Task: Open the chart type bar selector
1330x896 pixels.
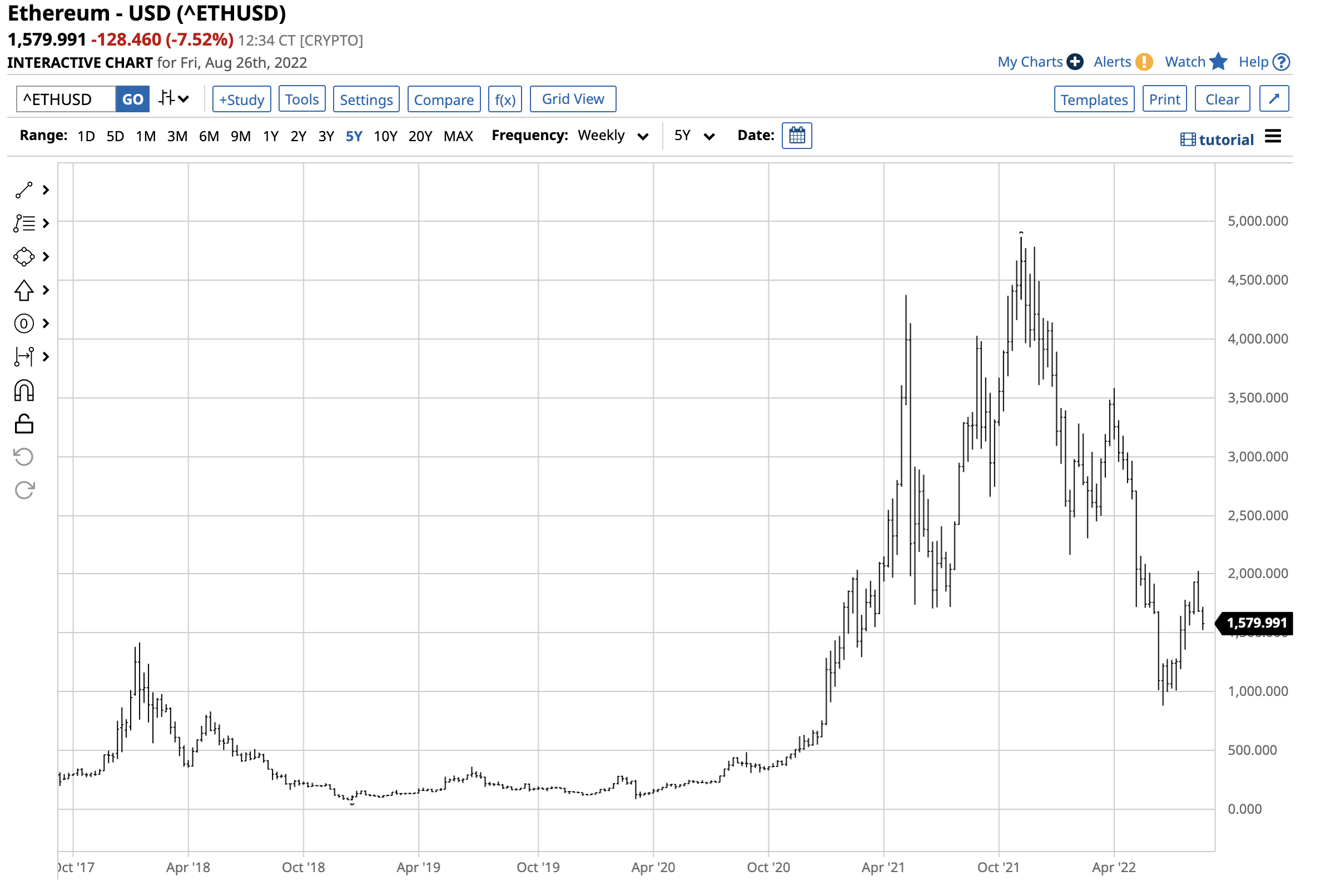Action: (173, 99)
